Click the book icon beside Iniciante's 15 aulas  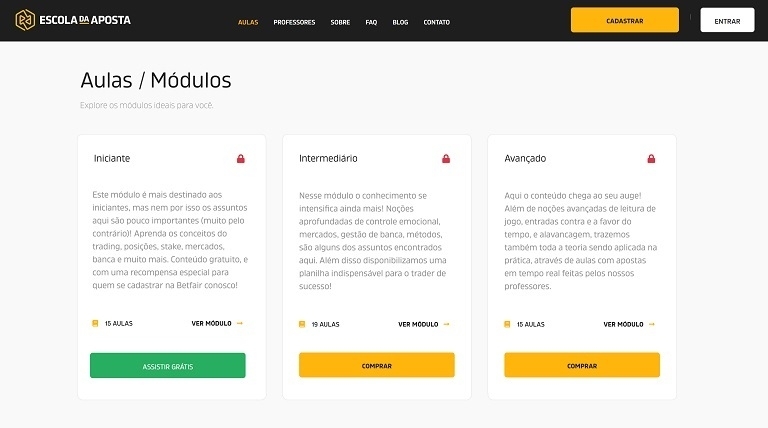[x=95, y=324]
